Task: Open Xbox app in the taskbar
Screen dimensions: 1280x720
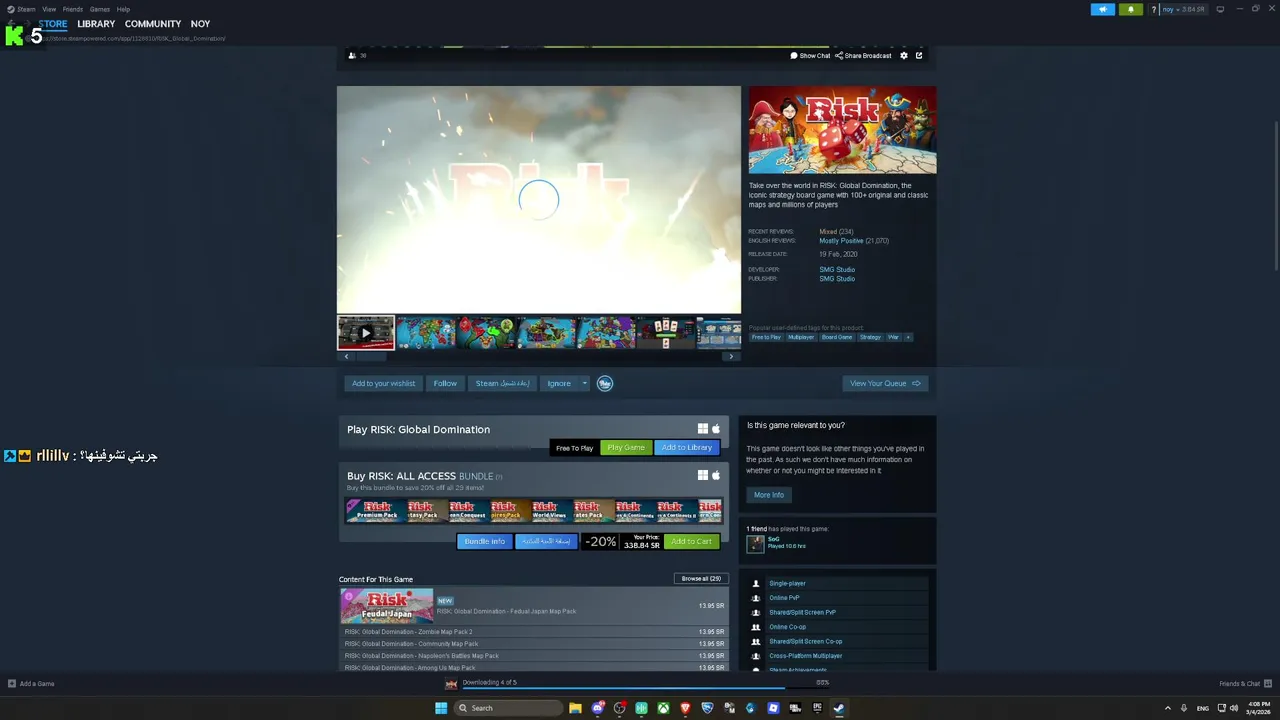Action: click(x=663, y=708)
